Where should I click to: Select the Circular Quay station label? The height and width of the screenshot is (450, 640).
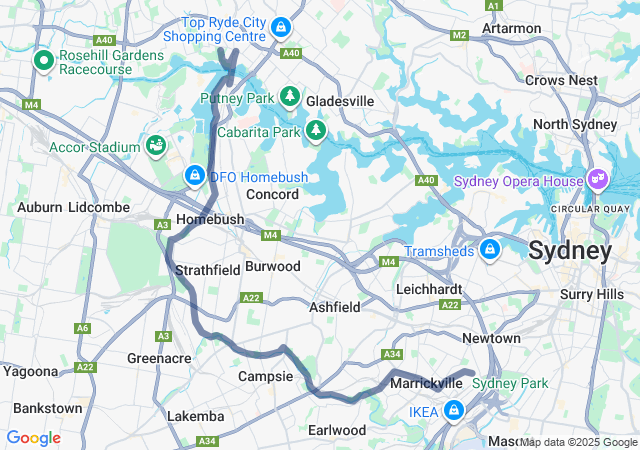(x=590, y=209)
